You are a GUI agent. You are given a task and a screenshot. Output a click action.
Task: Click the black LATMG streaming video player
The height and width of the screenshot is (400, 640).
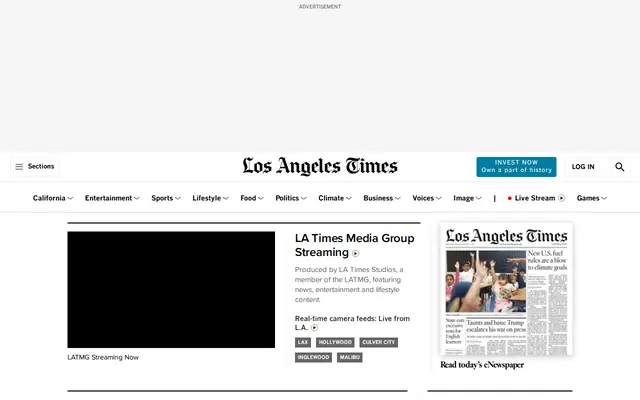tap(171, 290)
